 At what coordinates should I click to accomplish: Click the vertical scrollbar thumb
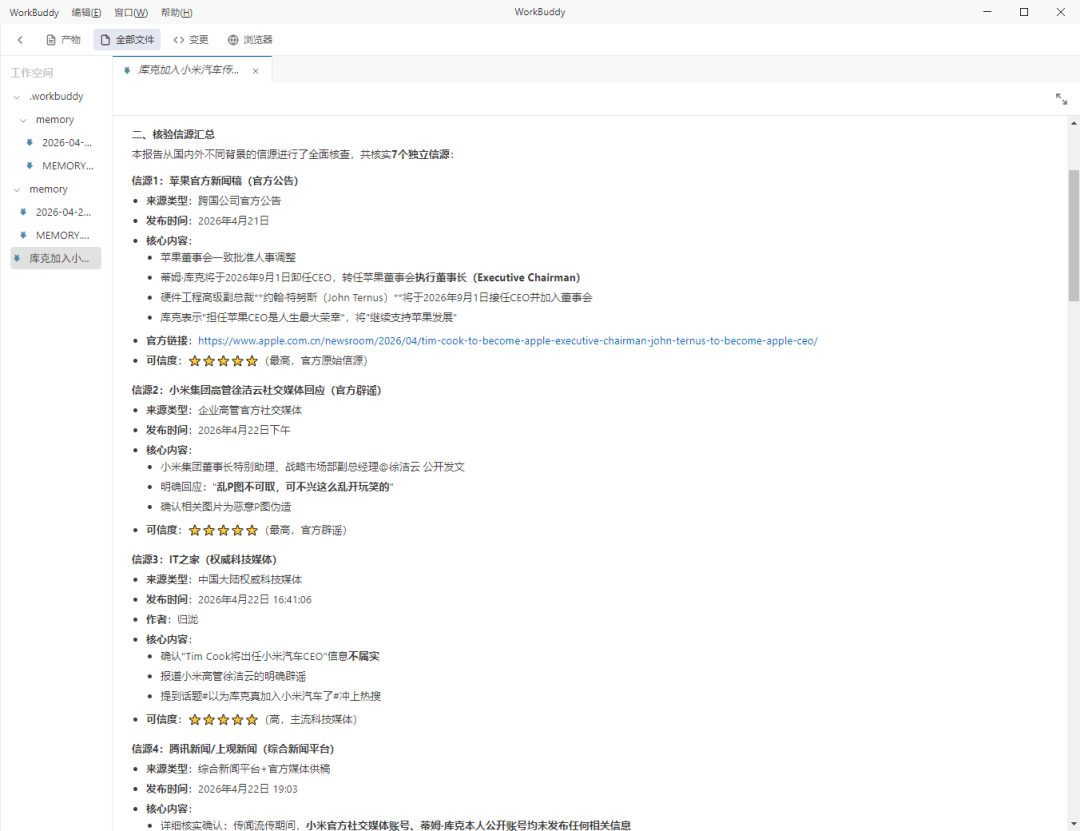point(1074,236)
